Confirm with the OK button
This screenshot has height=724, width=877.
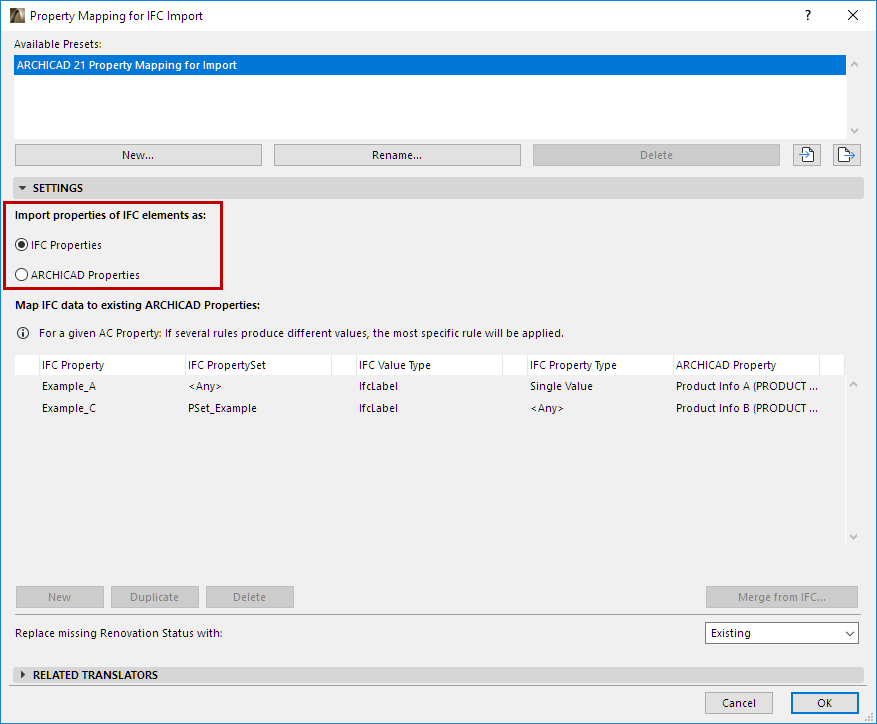(x=824, y=703)
